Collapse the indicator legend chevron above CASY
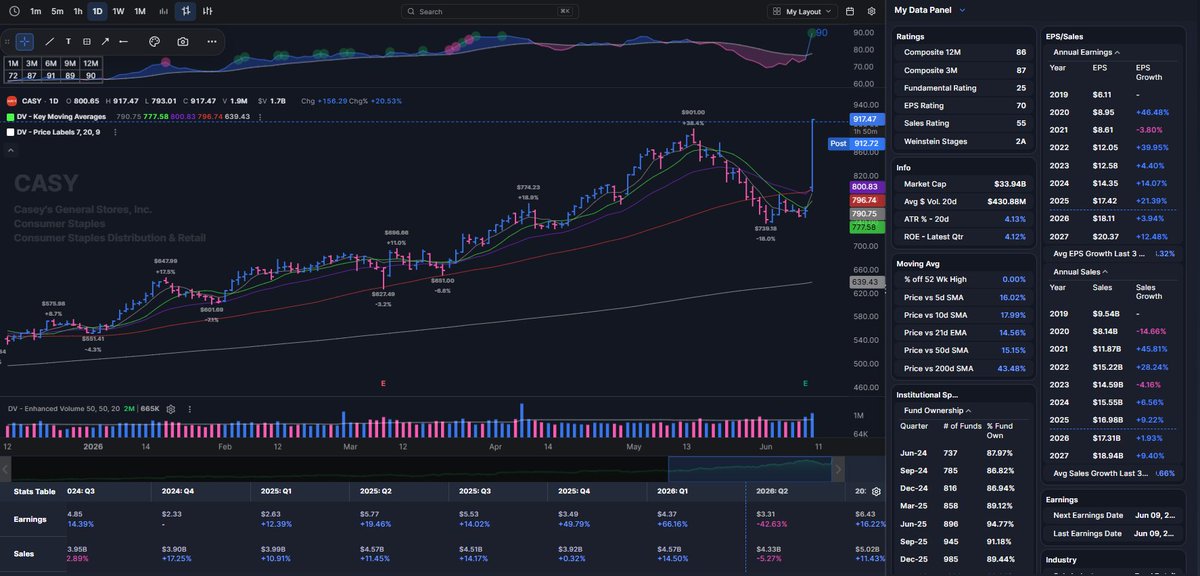Image resolution: width=1200 pixels, height=576 pixels. [x=11, y=150]
